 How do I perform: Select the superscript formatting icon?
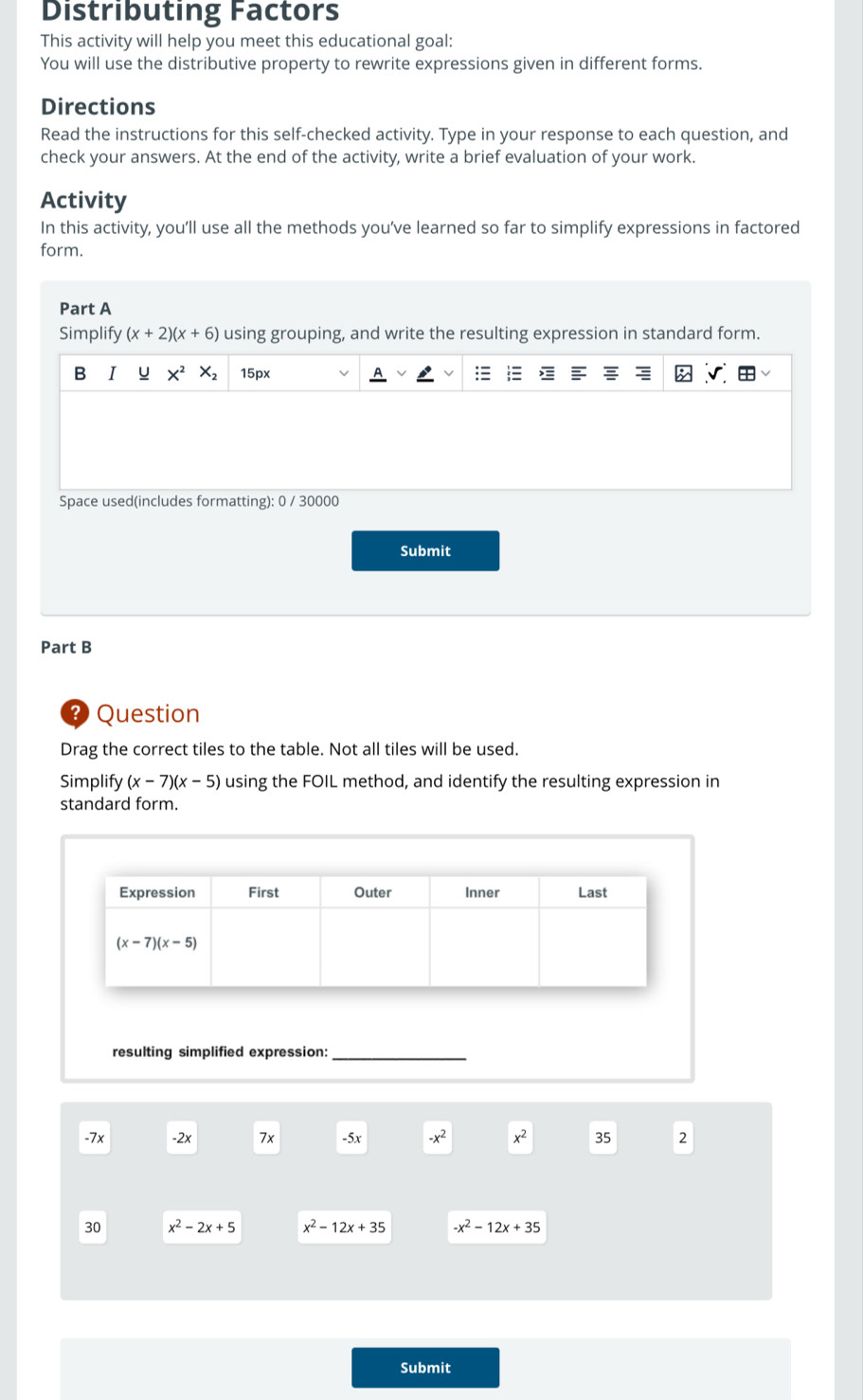click(x=174, y=373)
